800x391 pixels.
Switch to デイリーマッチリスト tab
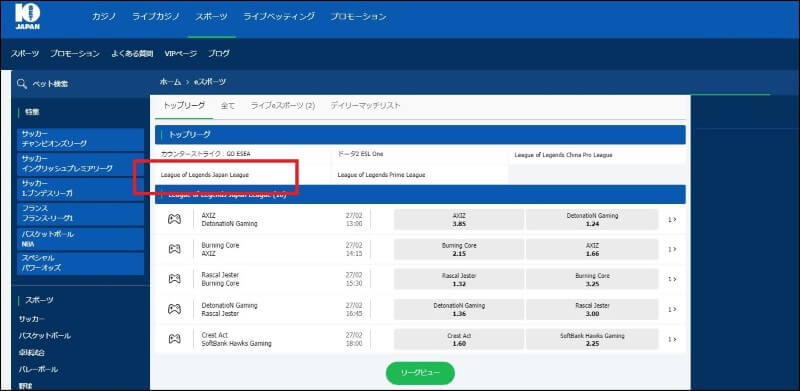365,106
